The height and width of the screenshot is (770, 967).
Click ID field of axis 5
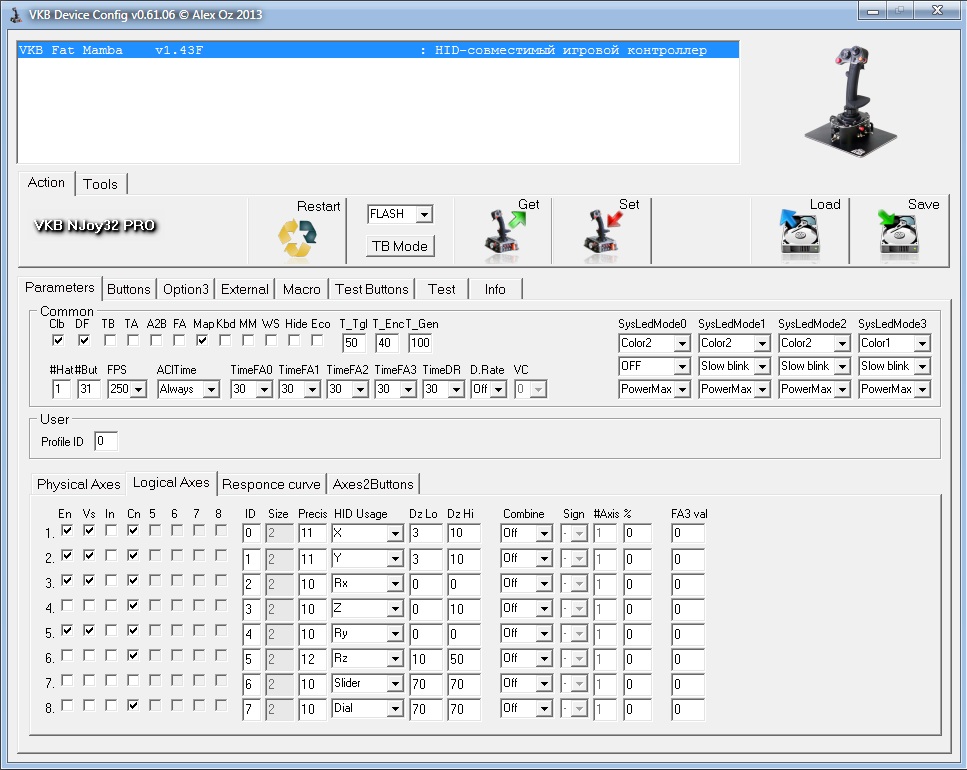252,634
